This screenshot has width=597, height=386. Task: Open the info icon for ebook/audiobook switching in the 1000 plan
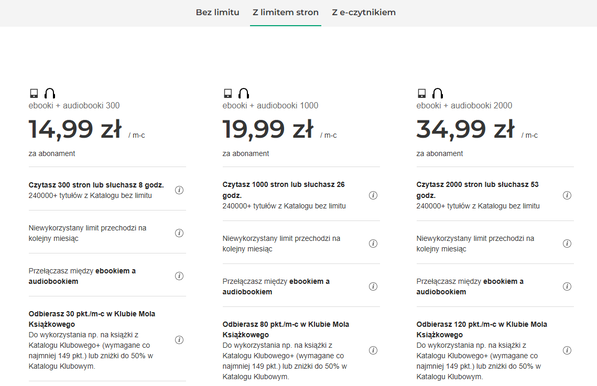[373, 286]
